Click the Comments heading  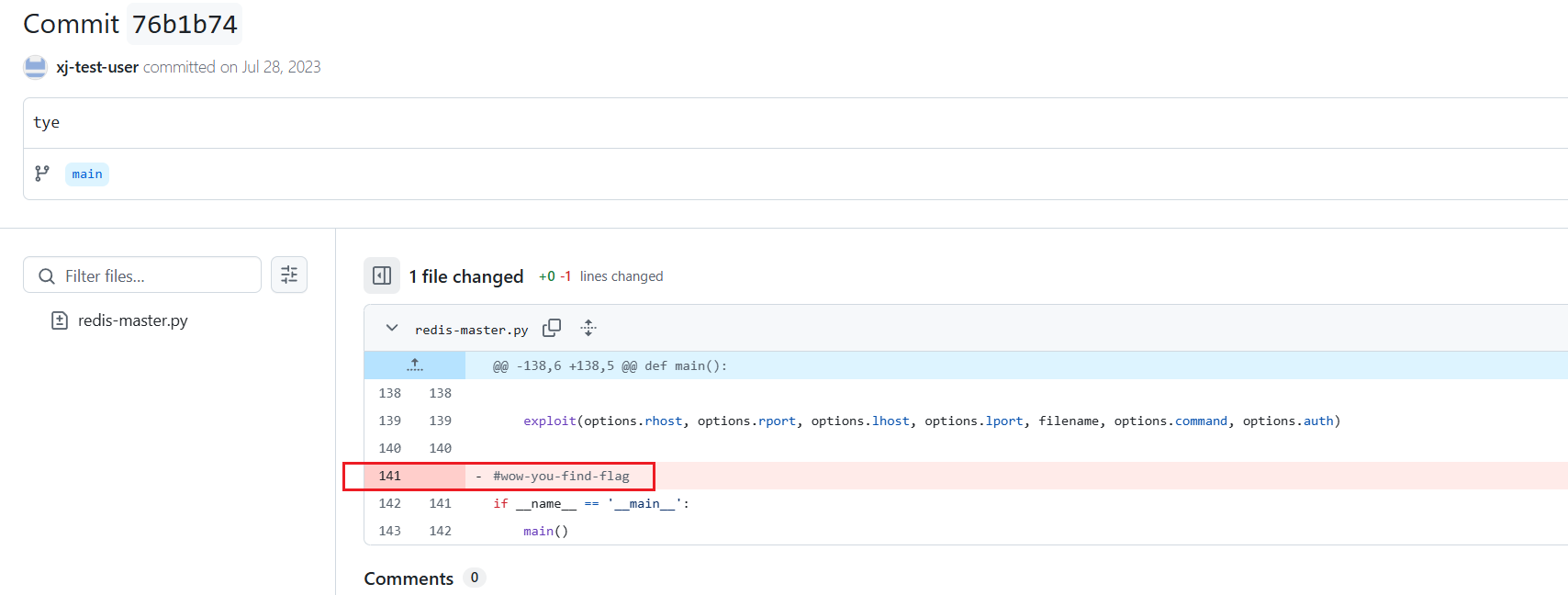click(409, 578)
